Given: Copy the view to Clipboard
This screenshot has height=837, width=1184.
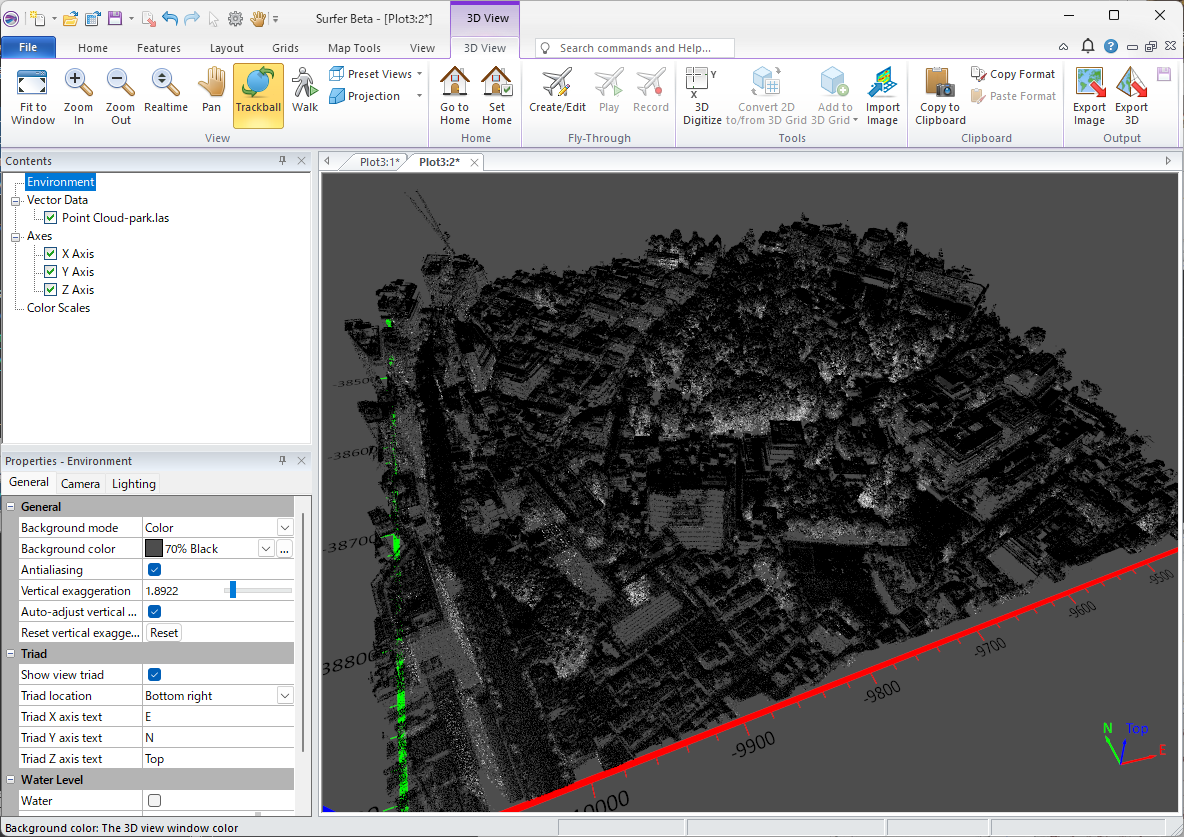Looking at the screenshot, I should coord(939,95).
